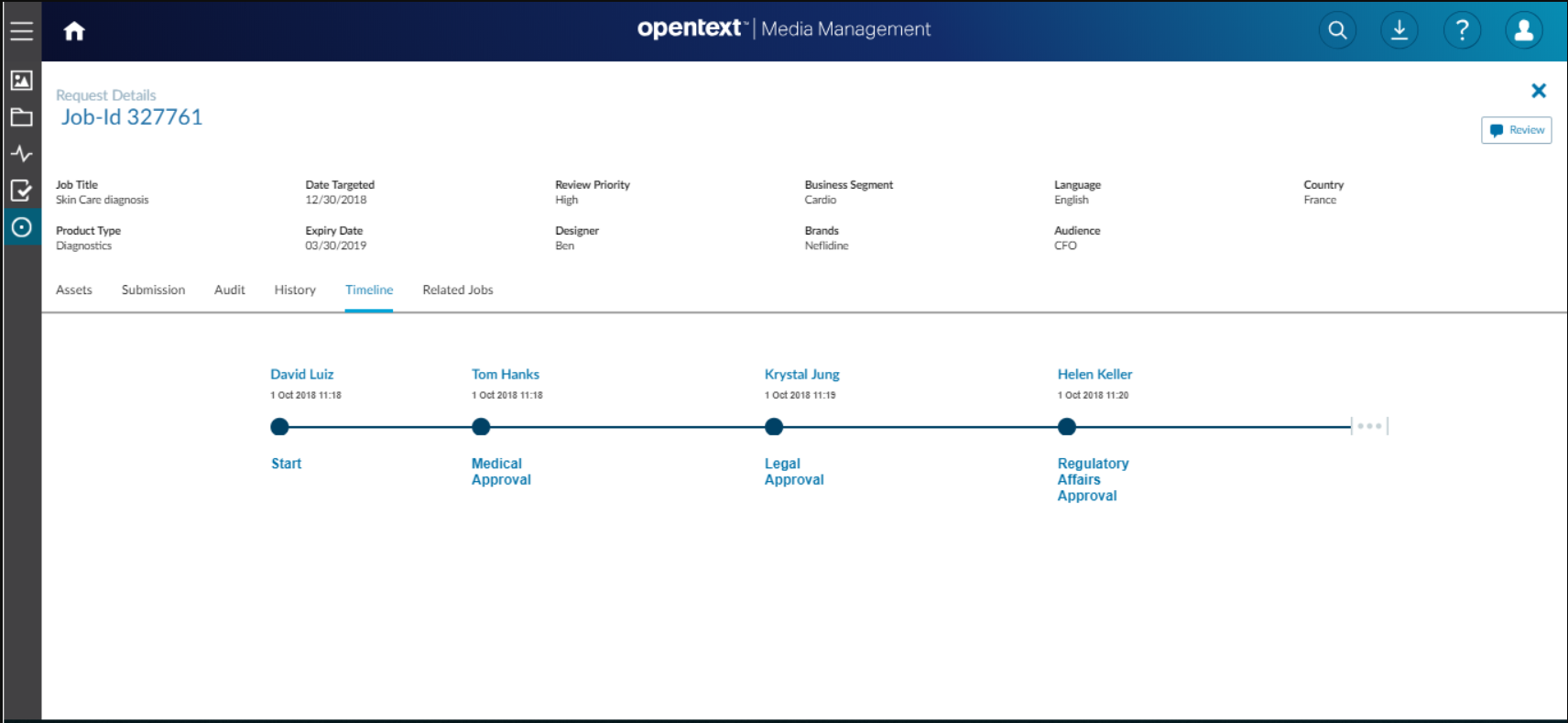This screenshot has width=1568, height=723.
Task: Switch to the Submission tab
Action: (x=153, y=290)
